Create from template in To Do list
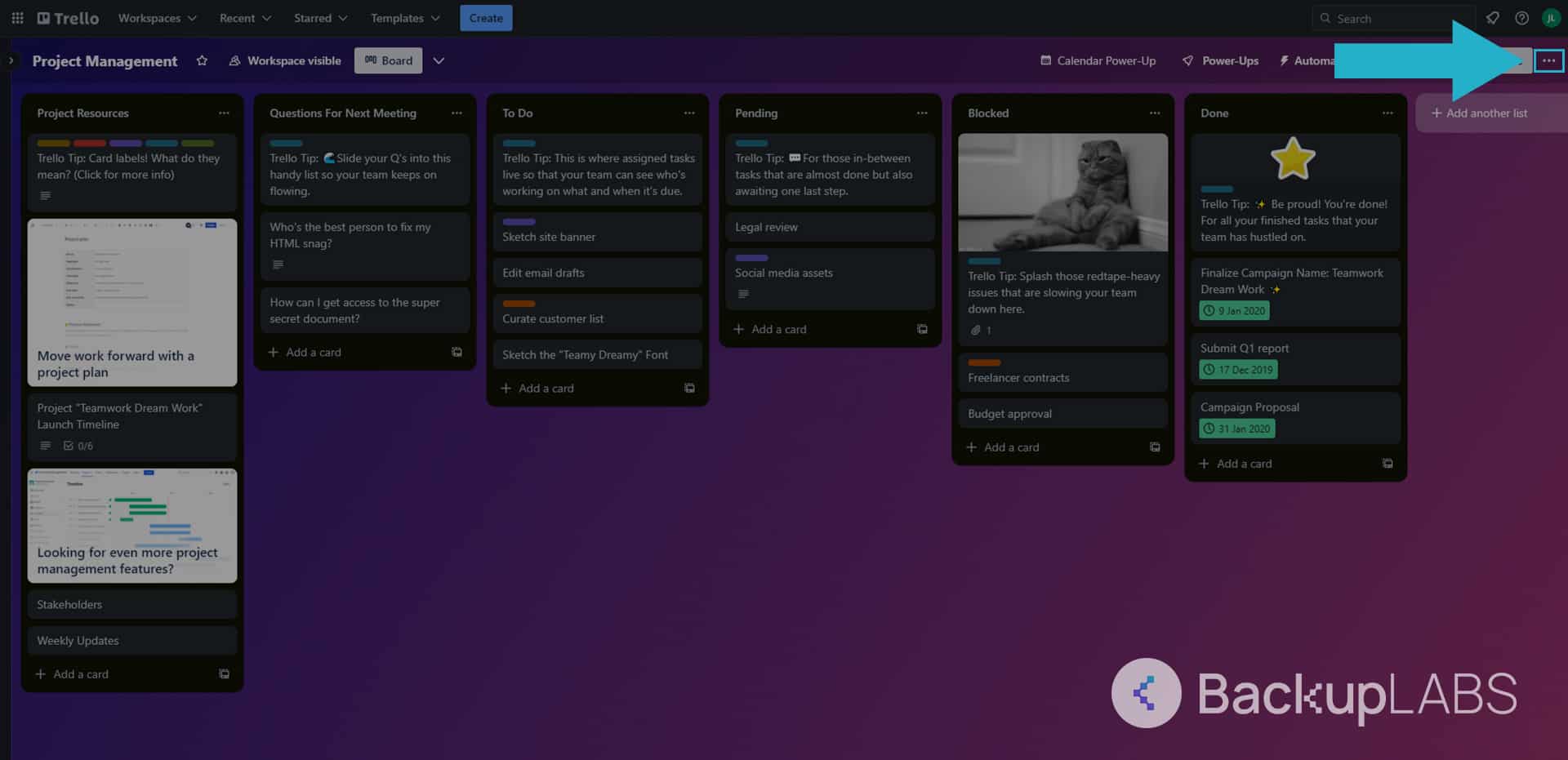The image size is (1568, 760). 689,389
